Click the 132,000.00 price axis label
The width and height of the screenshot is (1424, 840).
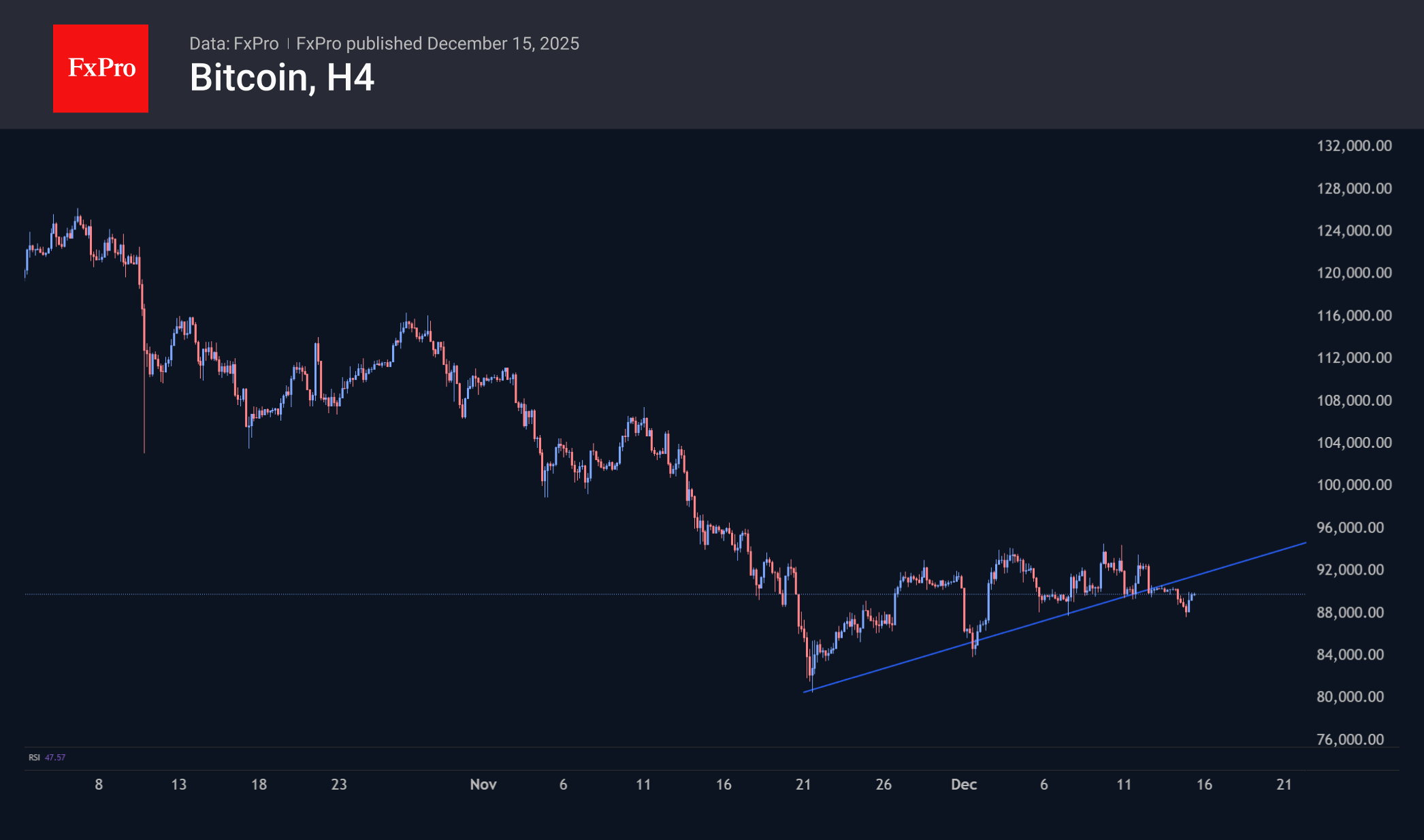[x=1354, y=146]
